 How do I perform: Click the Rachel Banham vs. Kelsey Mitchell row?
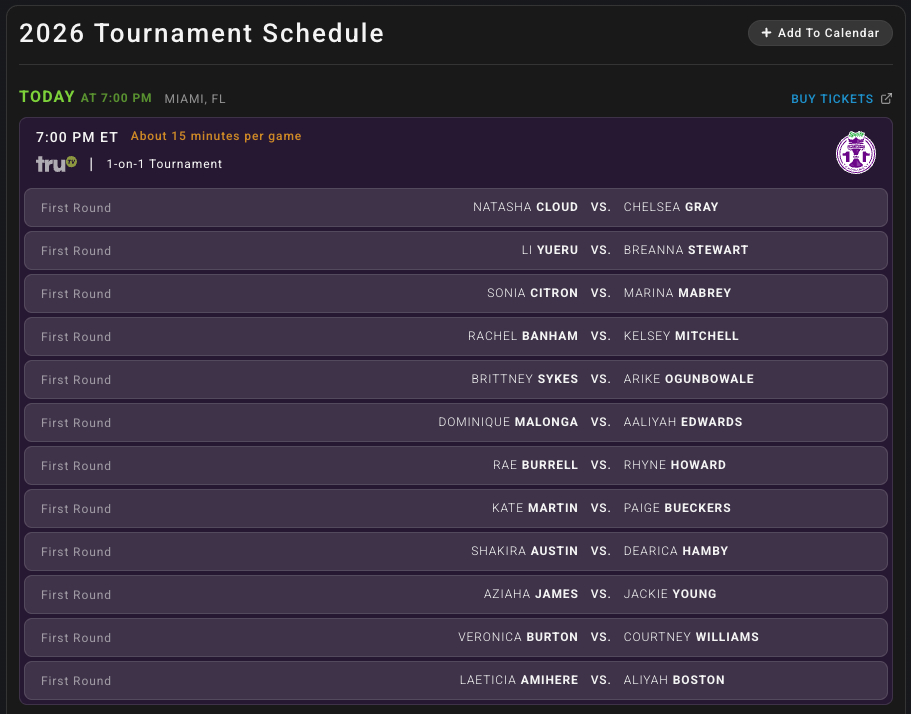[456, 337]
